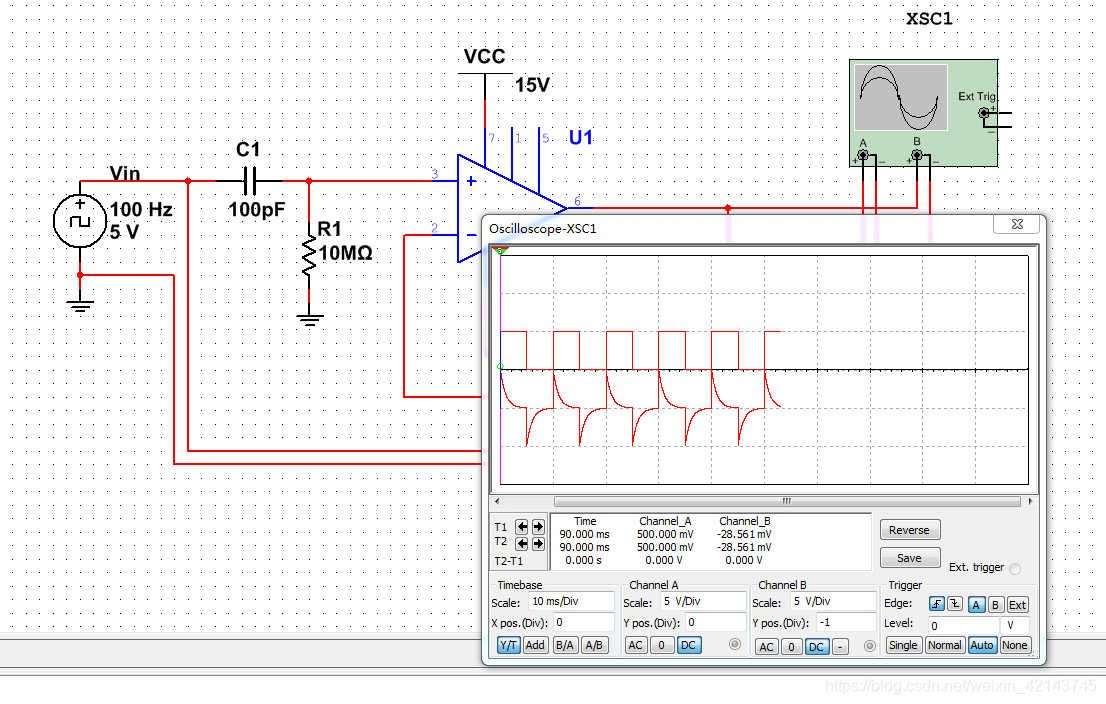Set Channel B coupling to AC

(x=767, y=647)
